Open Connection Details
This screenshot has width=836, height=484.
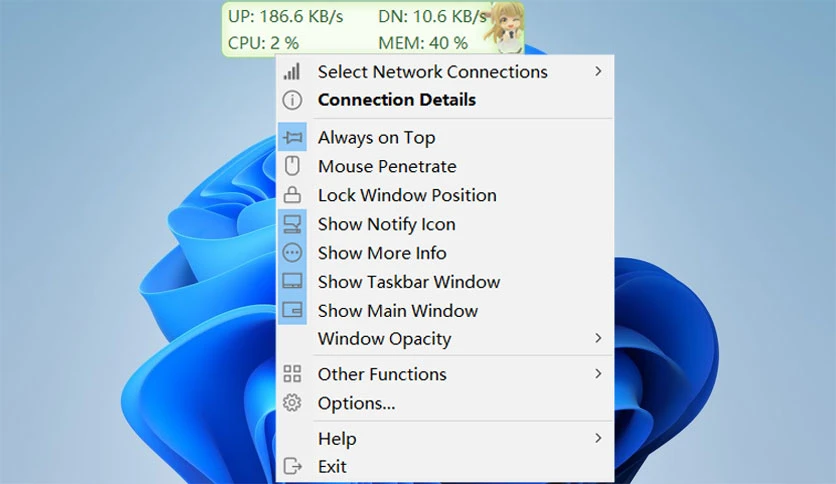pos(445,100)
